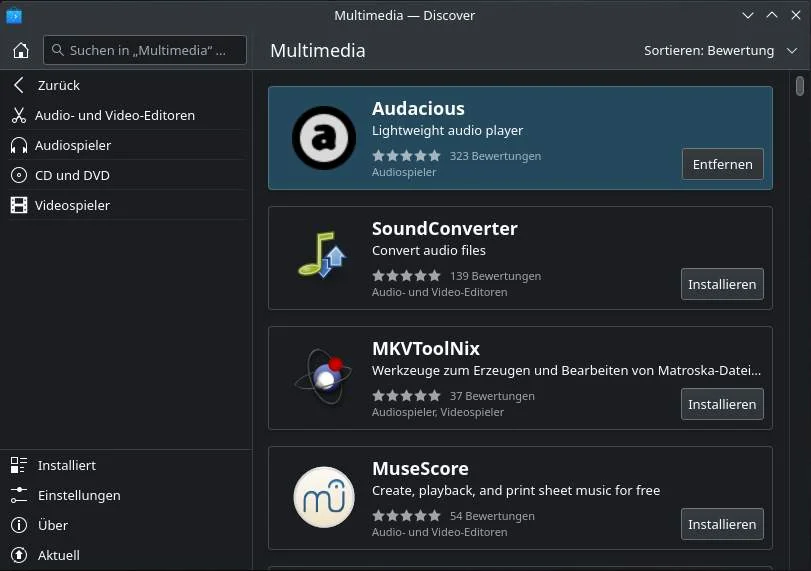Click the Zurück back arrow
This screenshot has width=811, height=571.
[x=19, y=85]
